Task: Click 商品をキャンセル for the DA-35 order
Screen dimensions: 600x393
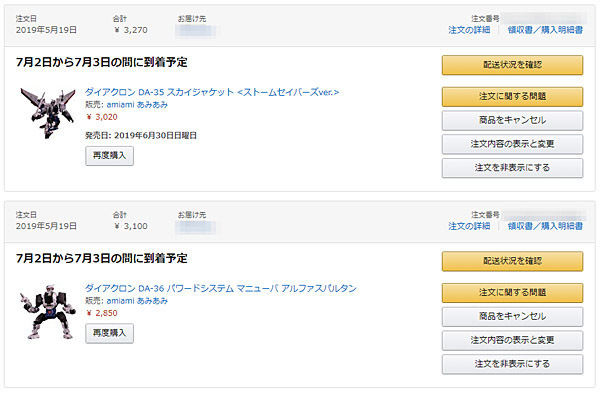Action: (x=512, y=121)
